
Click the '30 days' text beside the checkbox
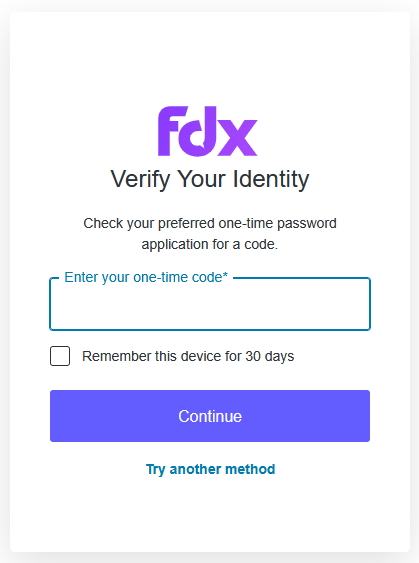[x=270, y=356]
